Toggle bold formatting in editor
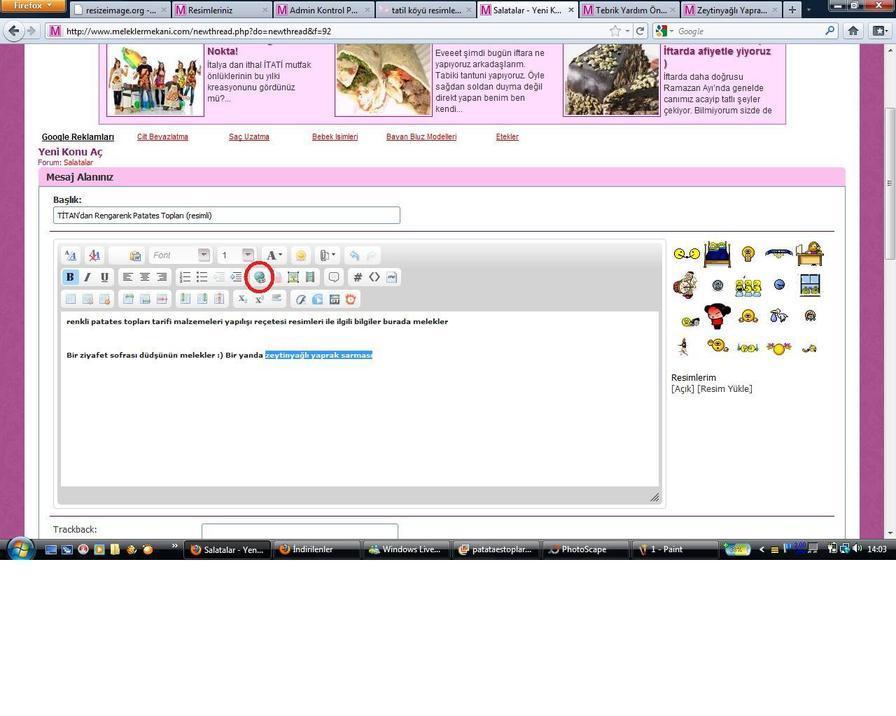The width and height of the screenshot is (896, 716). 70,277
